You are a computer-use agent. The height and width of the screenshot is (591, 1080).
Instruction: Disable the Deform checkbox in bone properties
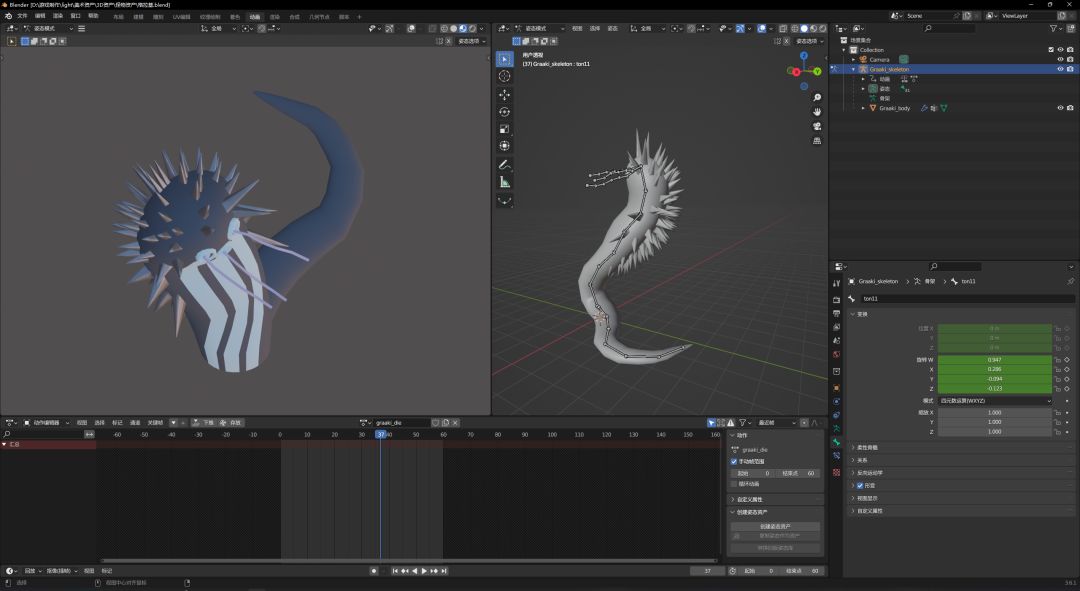(x=860, y=485)
